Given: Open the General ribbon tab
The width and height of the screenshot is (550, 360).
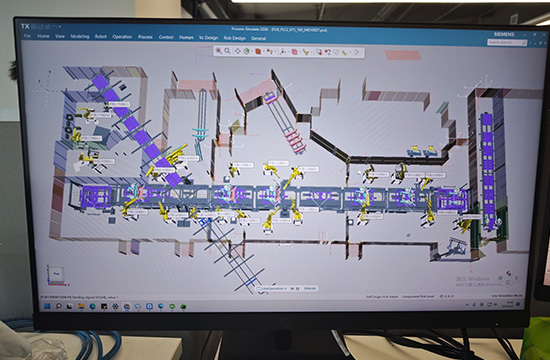Looking at the screenshot, I should click(258, 38).
